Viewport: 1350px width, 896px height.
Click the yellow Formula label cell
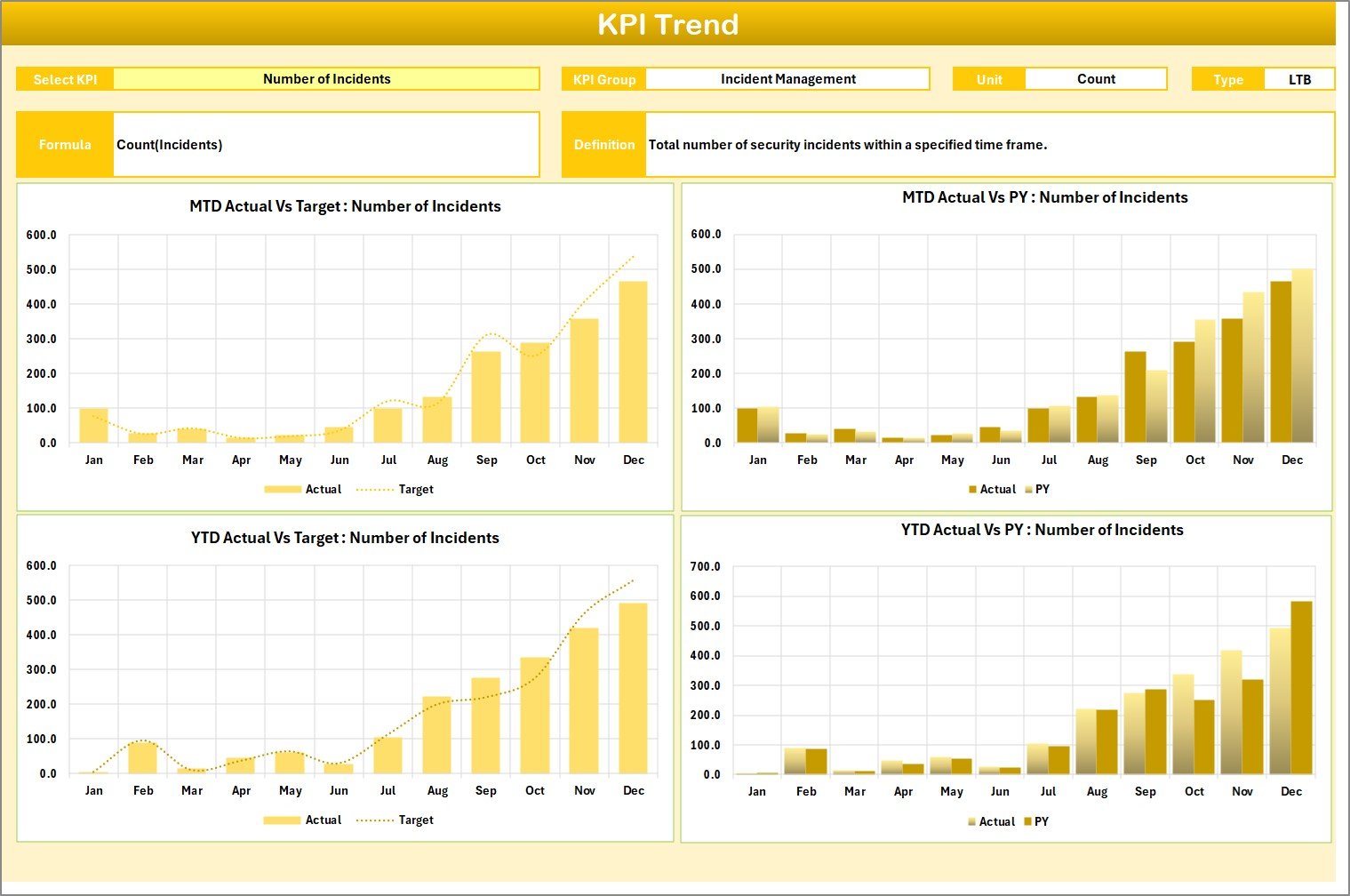click(65, 145)
